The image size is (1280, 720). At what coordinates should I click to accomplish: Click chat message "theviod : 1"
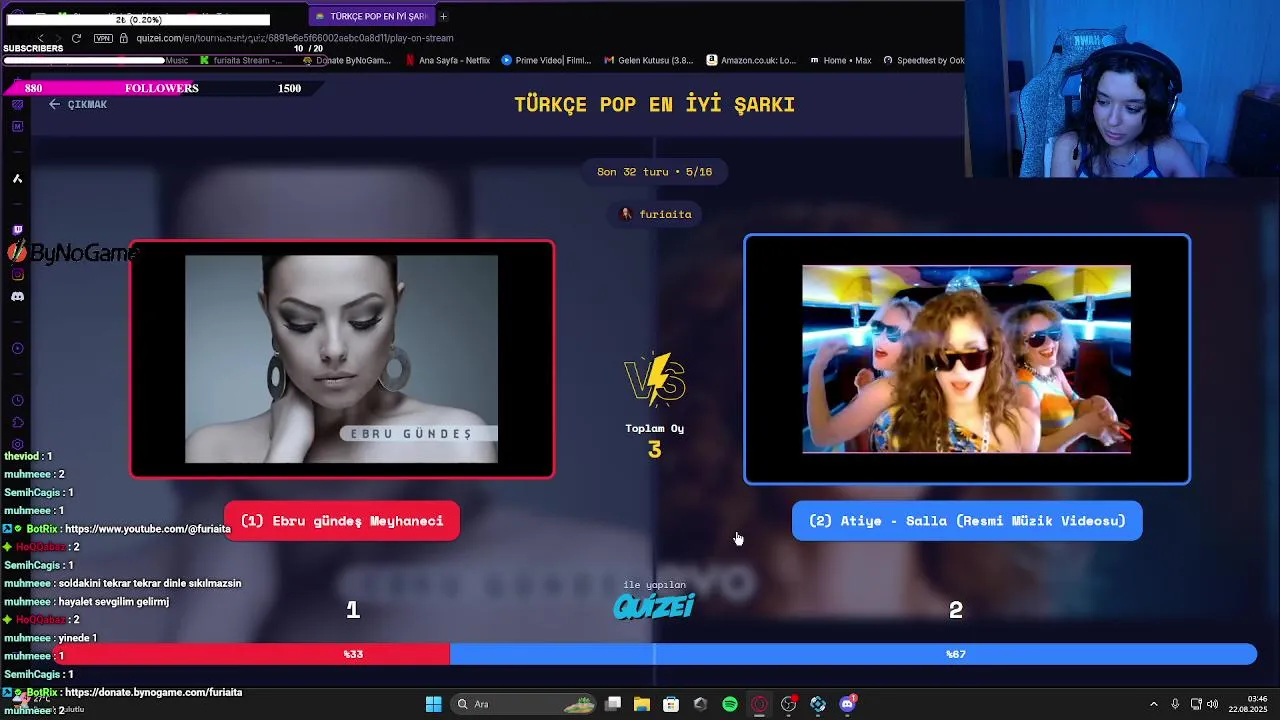[x=28, y=456]
